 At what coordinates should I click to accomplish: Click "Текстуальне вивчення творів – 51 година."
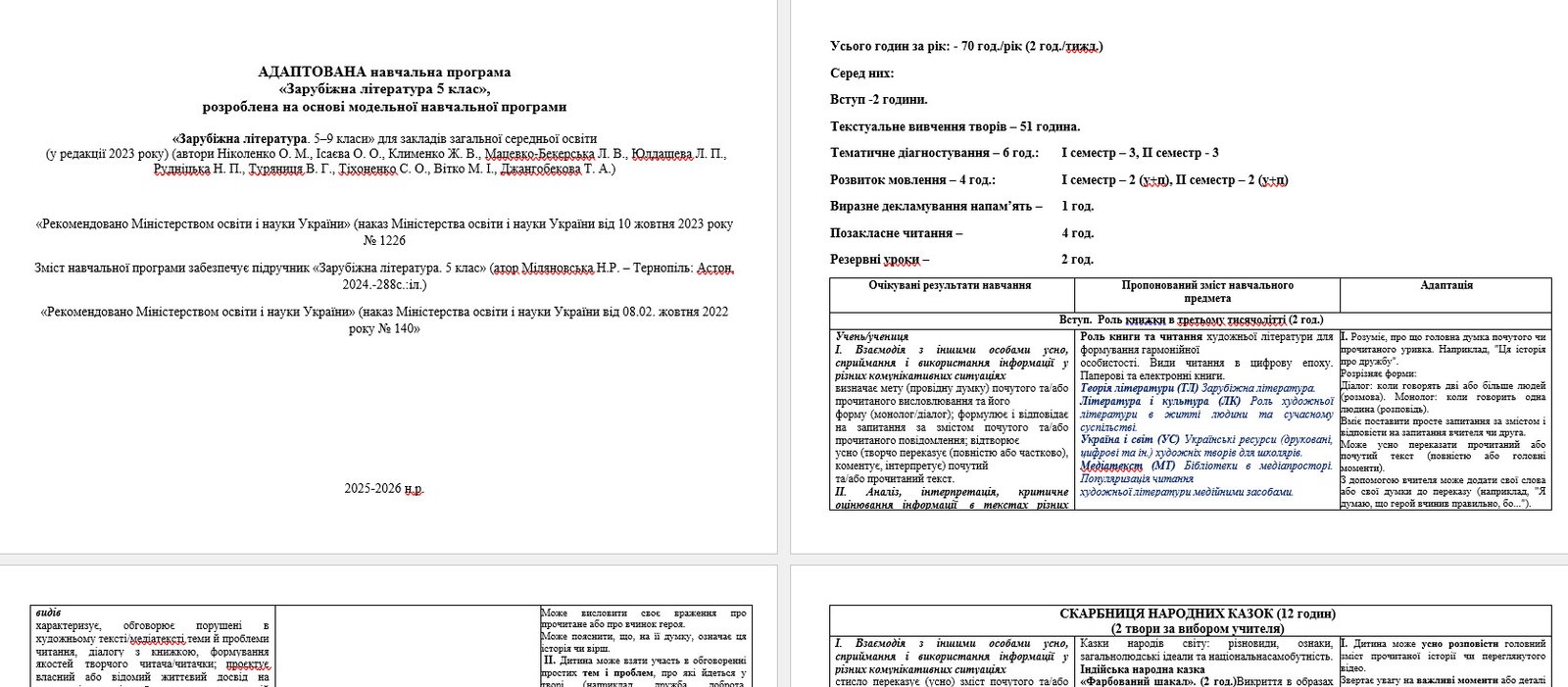tap(955, 126)
